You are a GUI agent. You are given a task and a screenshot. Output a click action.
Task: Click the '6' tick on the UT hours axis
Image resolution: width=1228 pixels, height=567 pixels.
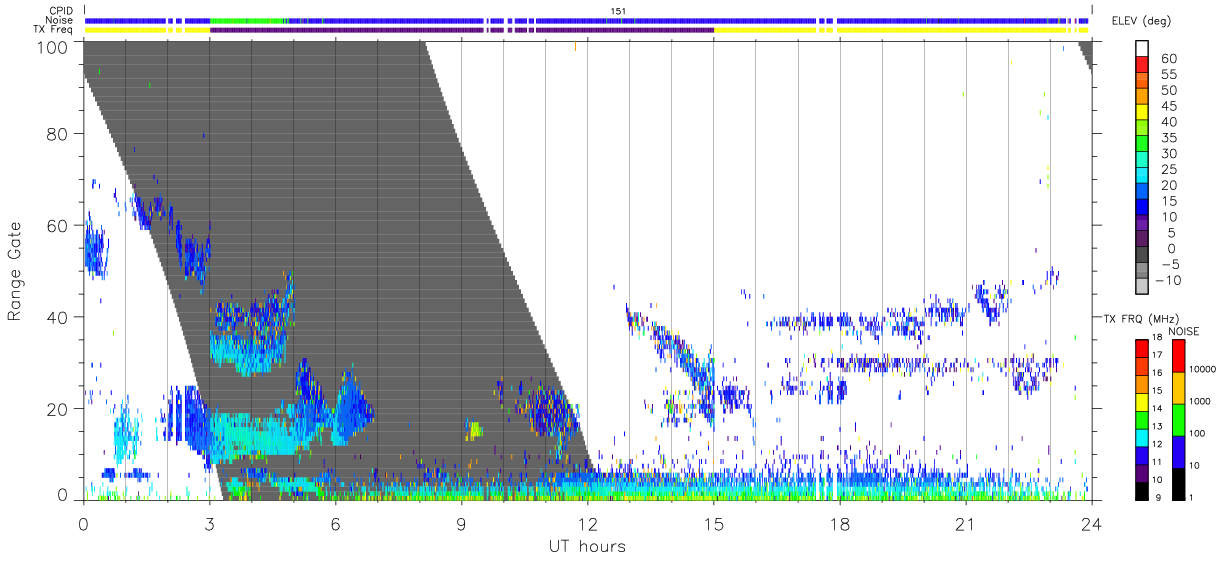click(335, 523)
